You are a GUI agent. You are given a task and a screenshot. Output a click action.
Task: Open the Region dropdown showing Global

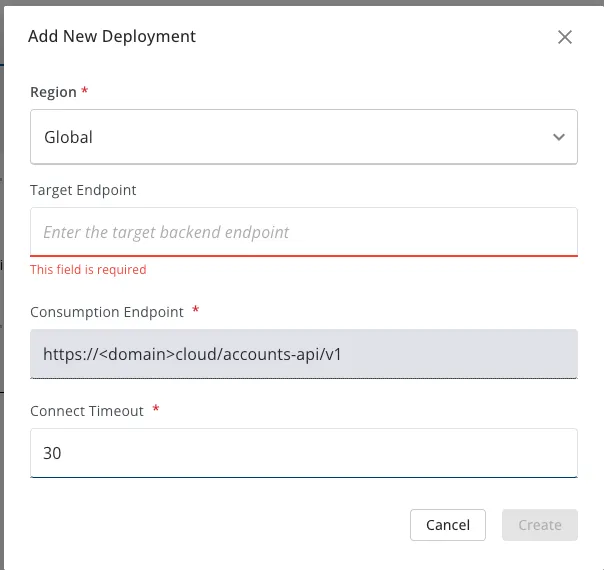[x=304, y=137]
